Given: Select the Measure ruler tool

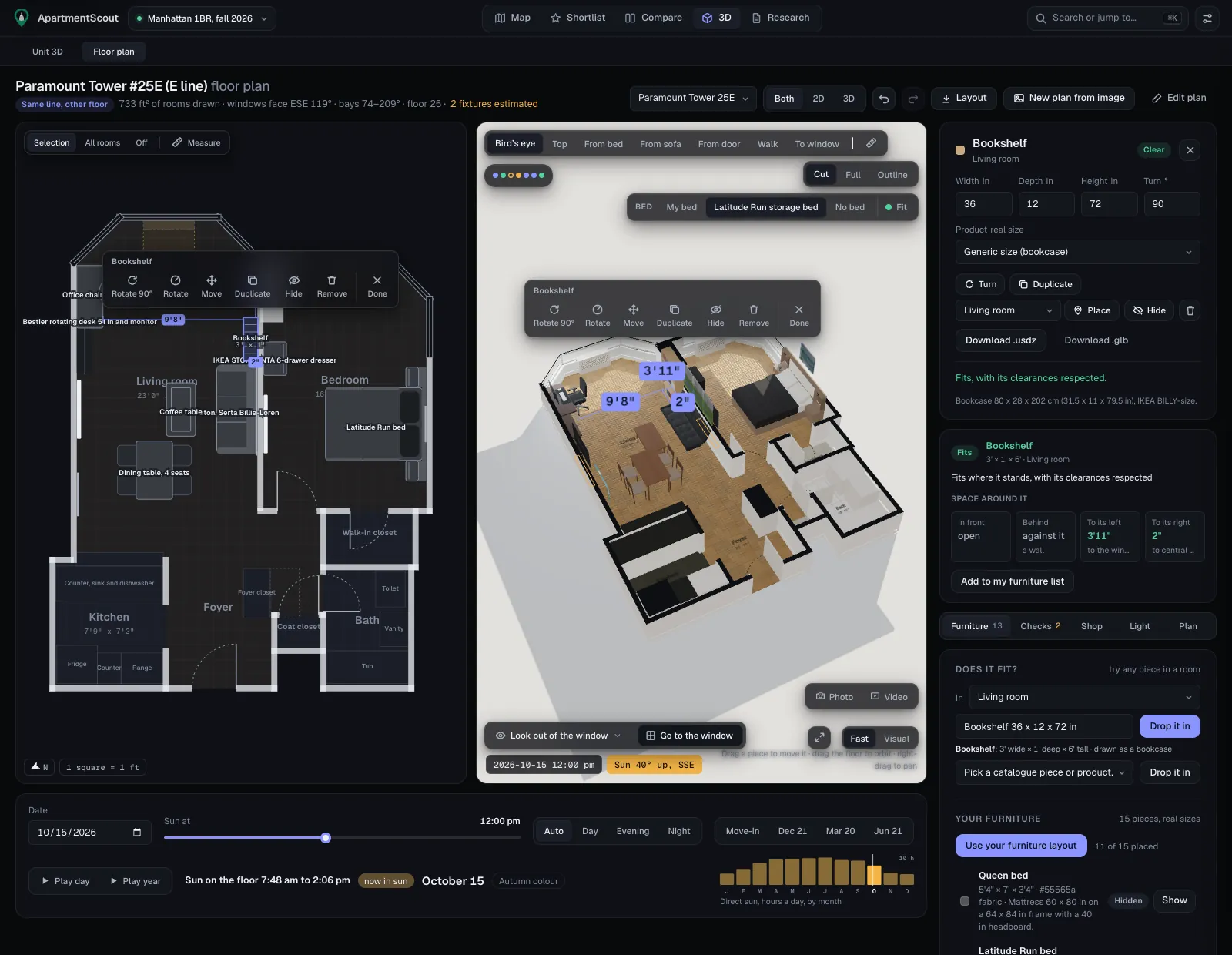Looking at the screenshot, I should coord(196,142).
